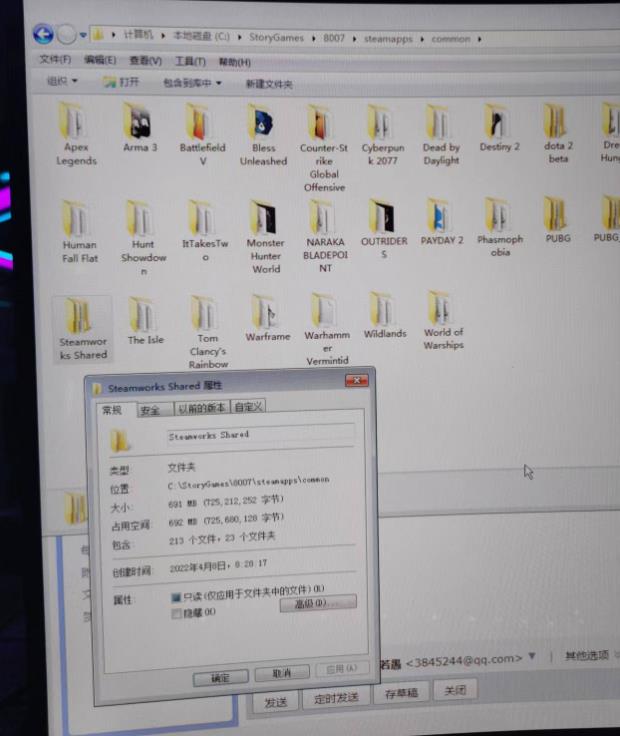This screenshot has width=620, height=736.
Task: Click the 打开 toolbar button
Action: click(x=121, y=82)
